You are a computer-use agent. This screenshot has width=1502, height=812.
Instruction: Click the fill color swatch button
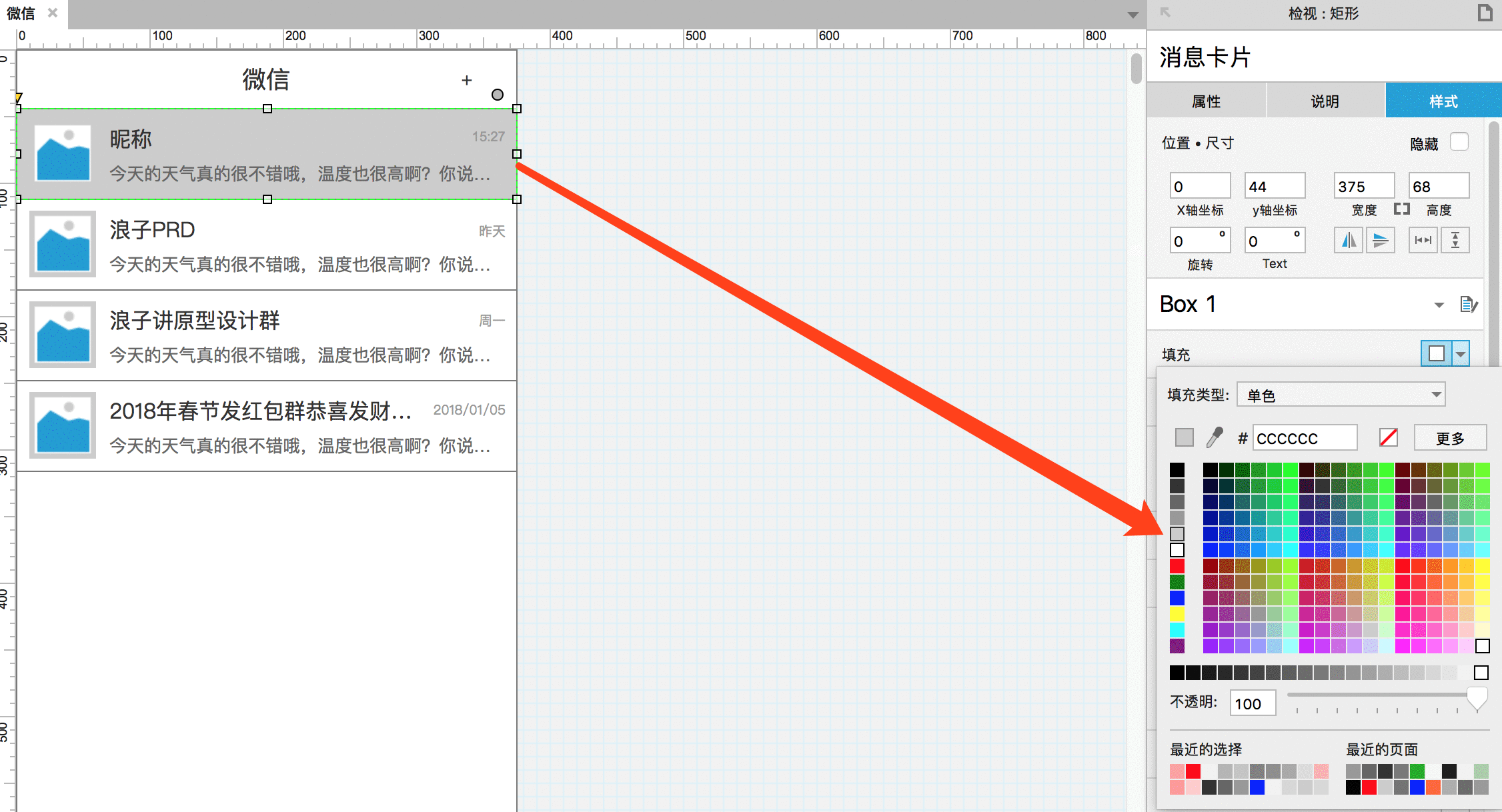1437,354
